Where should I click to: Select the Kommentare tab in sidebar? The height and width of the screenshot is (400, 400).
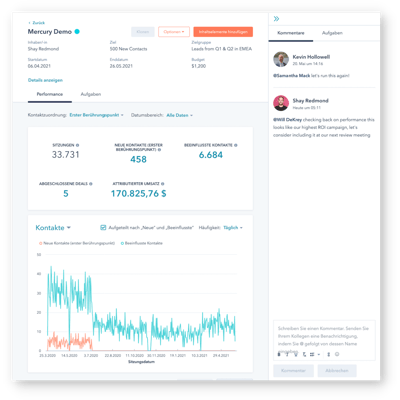[291, 33]
